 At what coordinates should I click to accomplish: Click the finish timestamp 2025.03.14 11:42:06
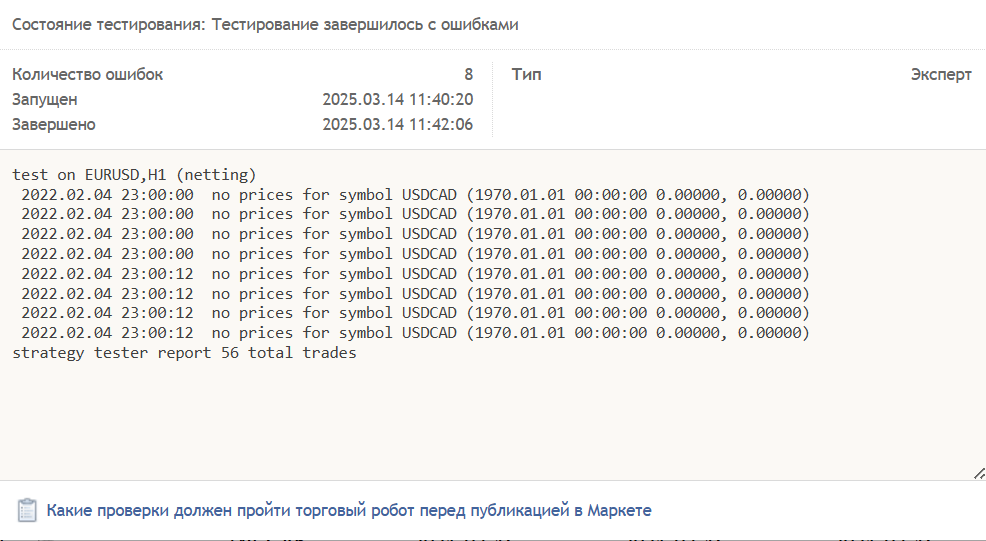397,124
